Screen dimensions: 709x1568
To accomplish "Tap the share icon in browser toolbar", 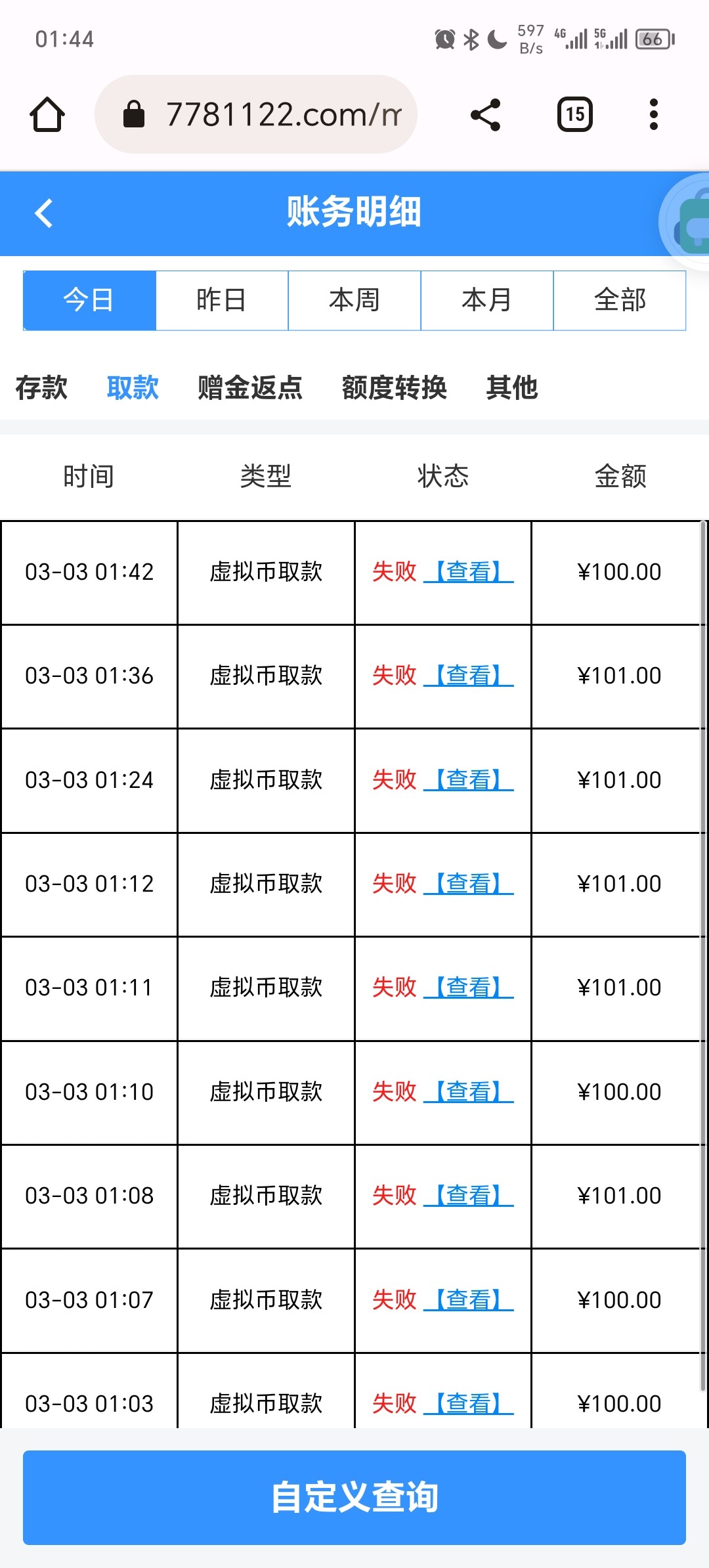I will coord(486,115).
